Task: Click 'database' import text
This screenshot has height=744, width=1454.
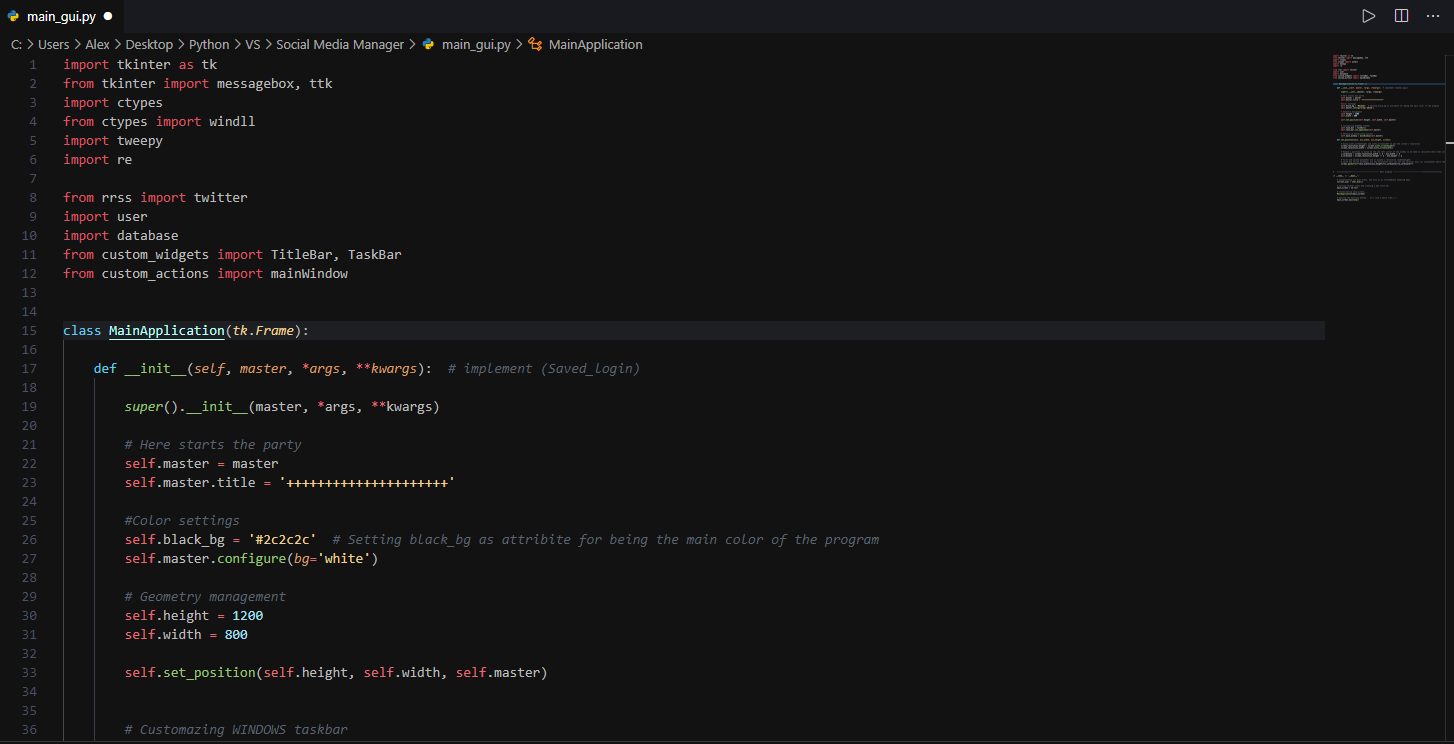Action: (148, 236)
